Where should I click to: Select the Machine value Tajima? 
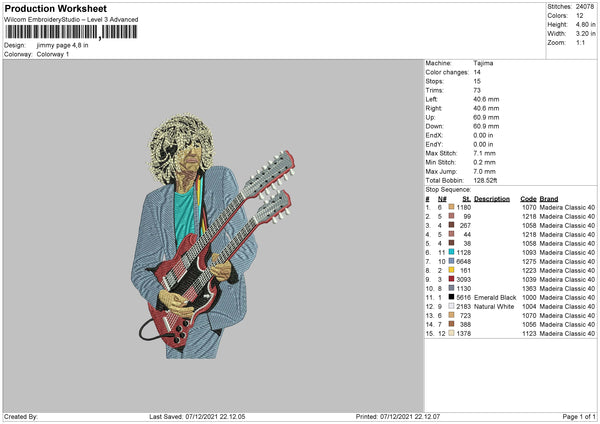(x=483, y=63)
